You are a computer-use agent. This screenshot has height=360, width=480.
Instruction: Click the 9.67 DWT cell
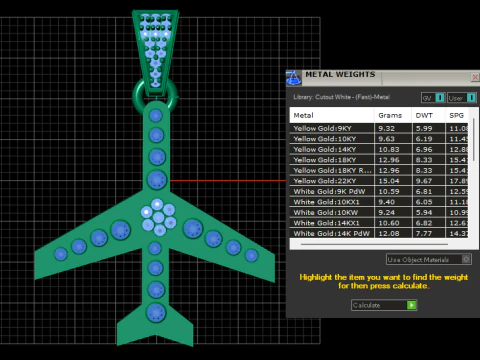[428, 181]
